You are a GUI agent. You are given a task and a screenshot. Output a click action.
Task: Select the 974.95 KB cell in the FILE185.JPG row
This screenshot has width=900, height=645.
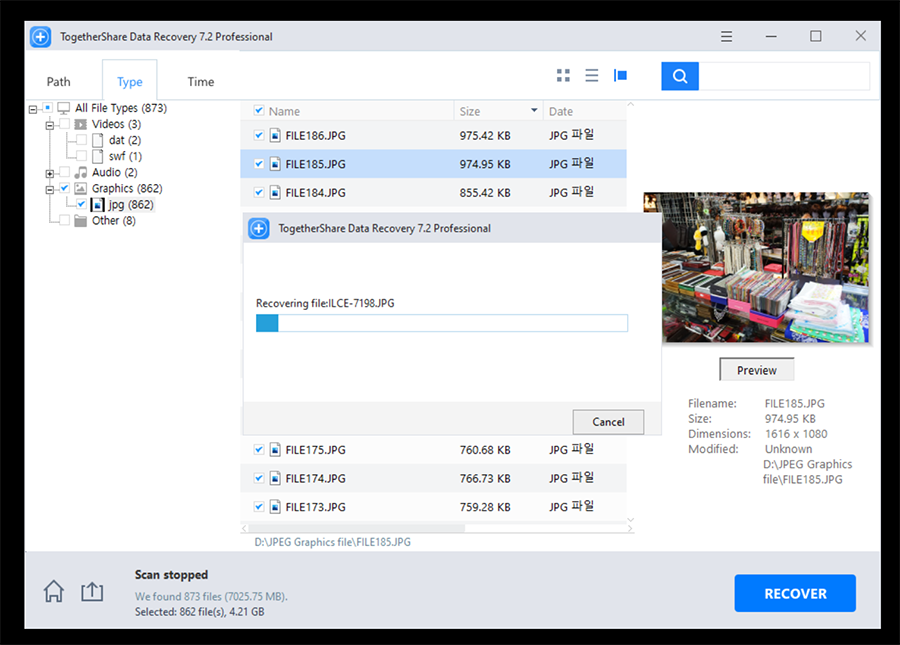(x=484, y=164)
